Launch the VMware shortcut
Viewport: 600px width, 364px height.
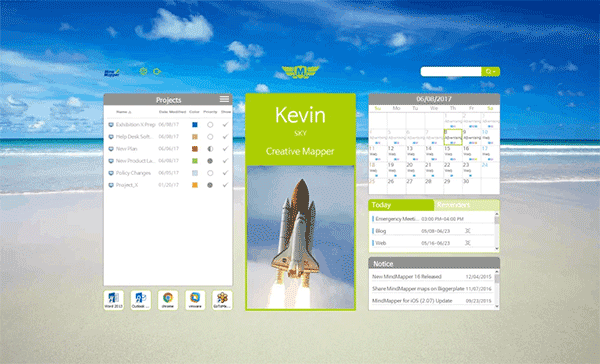(195, 300)
